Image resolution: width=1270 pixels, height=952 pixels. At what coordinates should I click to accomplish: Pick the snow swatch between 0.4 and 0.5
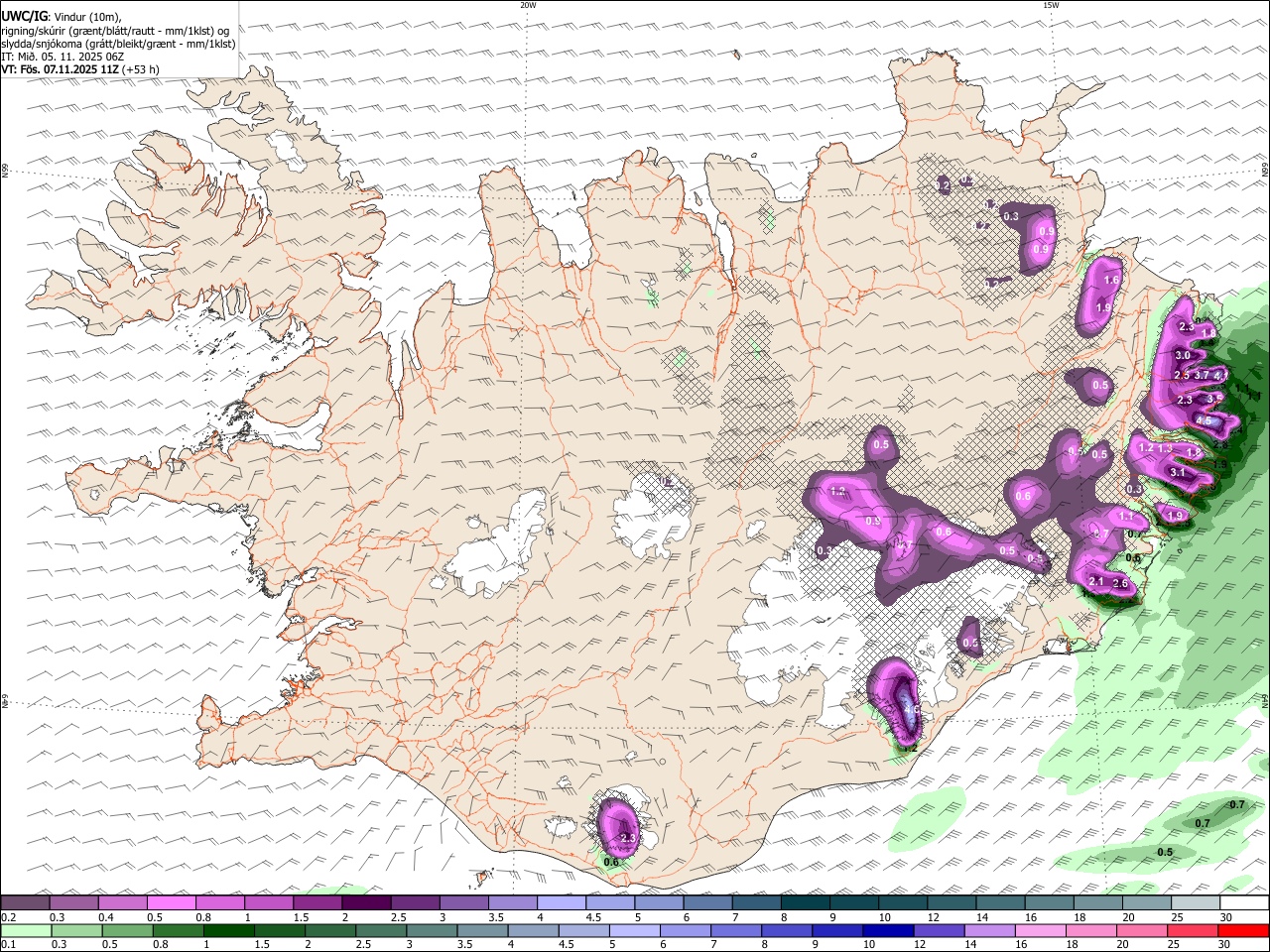tap(123, 902)
